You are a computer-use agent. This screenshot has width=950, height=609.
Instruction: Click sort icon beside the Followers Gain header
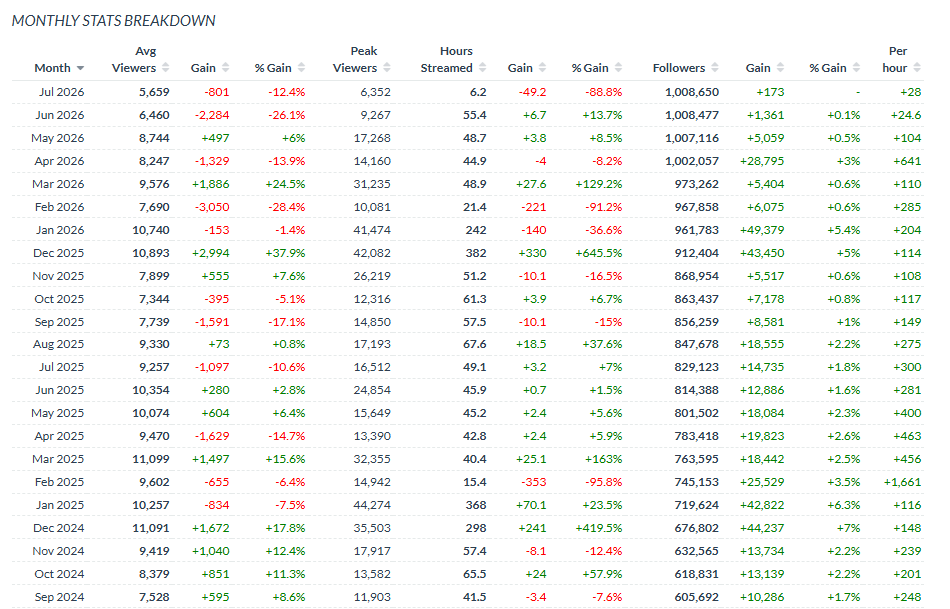click(780, 68)
